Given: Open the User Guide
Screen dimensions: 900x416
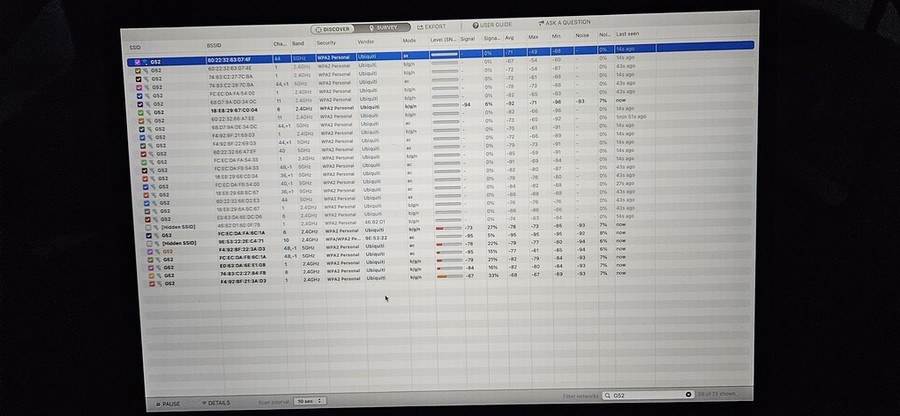Looking at the screenshot, I should [495, 25].
